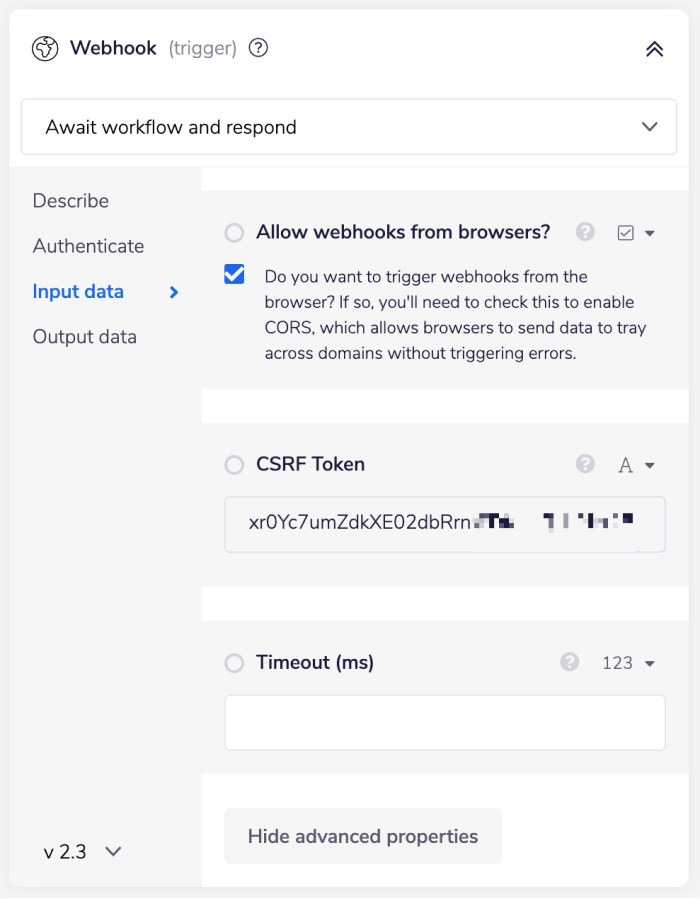Click inside the empty Timeout input field
Screen dimensions: 700x899
point(444,722)
